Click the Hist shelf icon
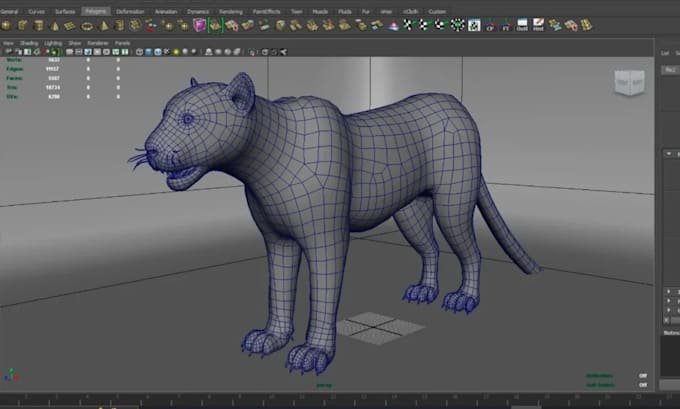680x409 pixels. click(538, 25)
